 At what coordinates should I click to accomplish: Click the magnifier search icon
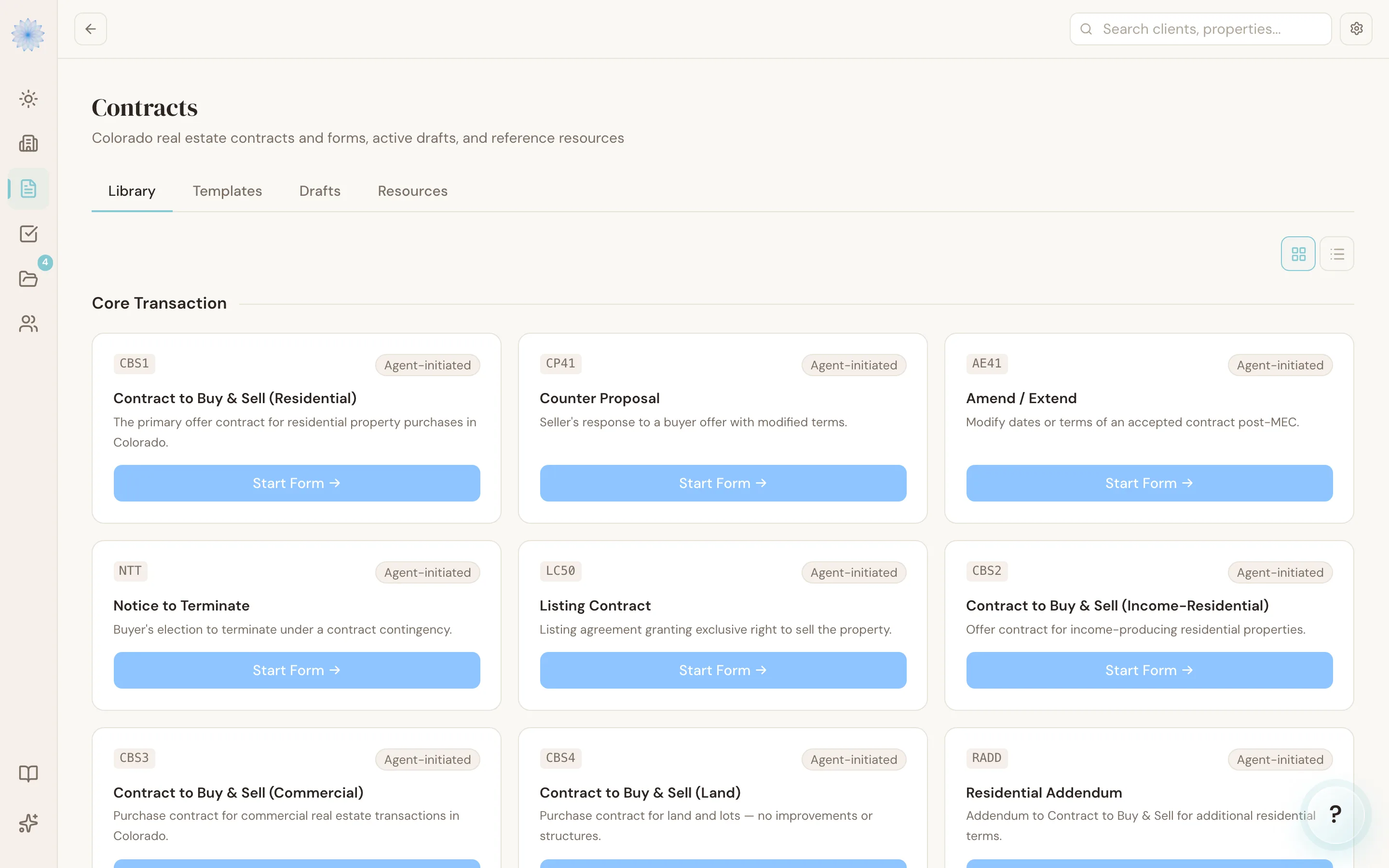tap(1086, 29)
